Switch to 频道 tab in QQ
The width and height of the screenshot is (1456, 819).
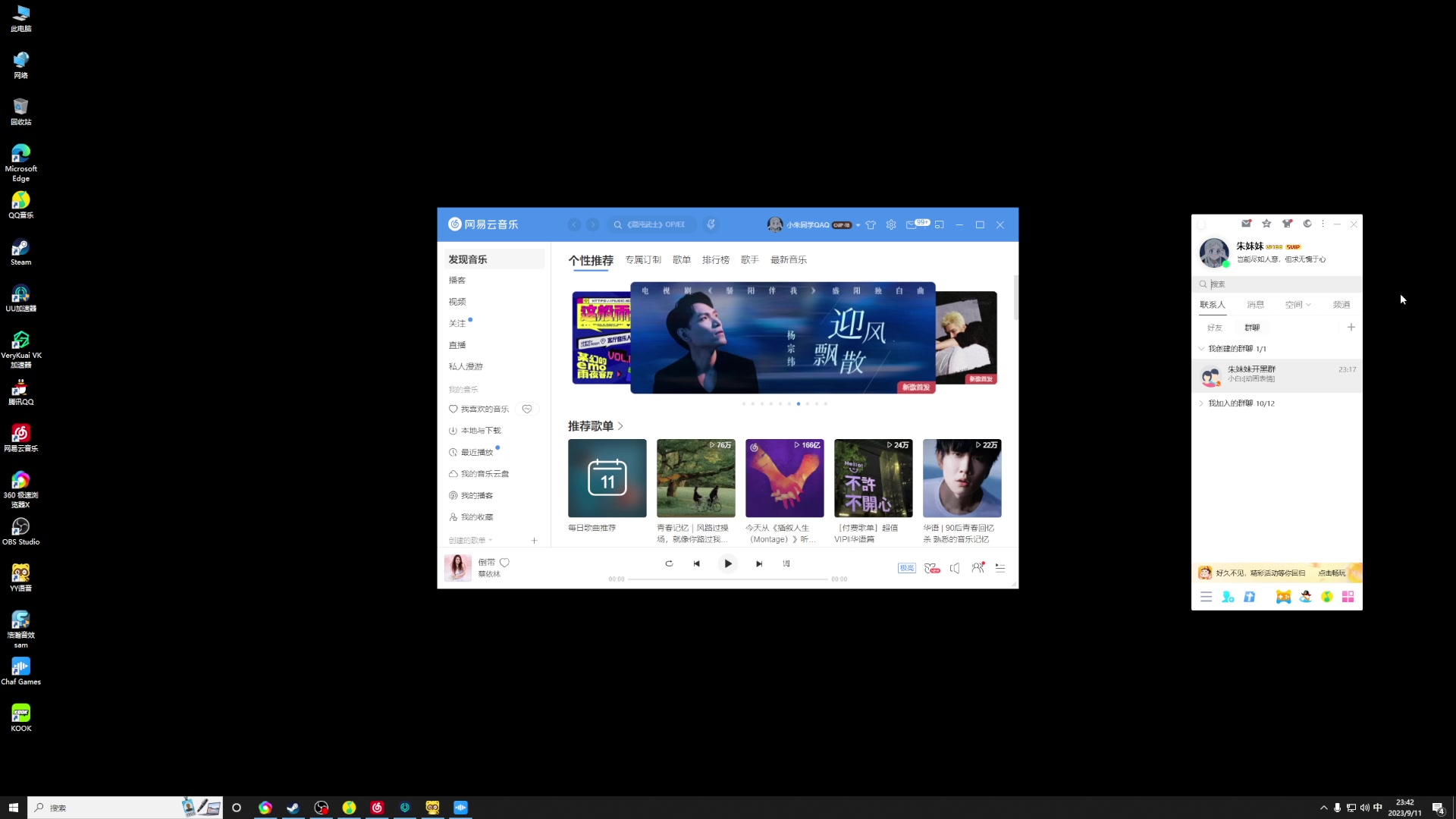click(x=1341, y=305)
